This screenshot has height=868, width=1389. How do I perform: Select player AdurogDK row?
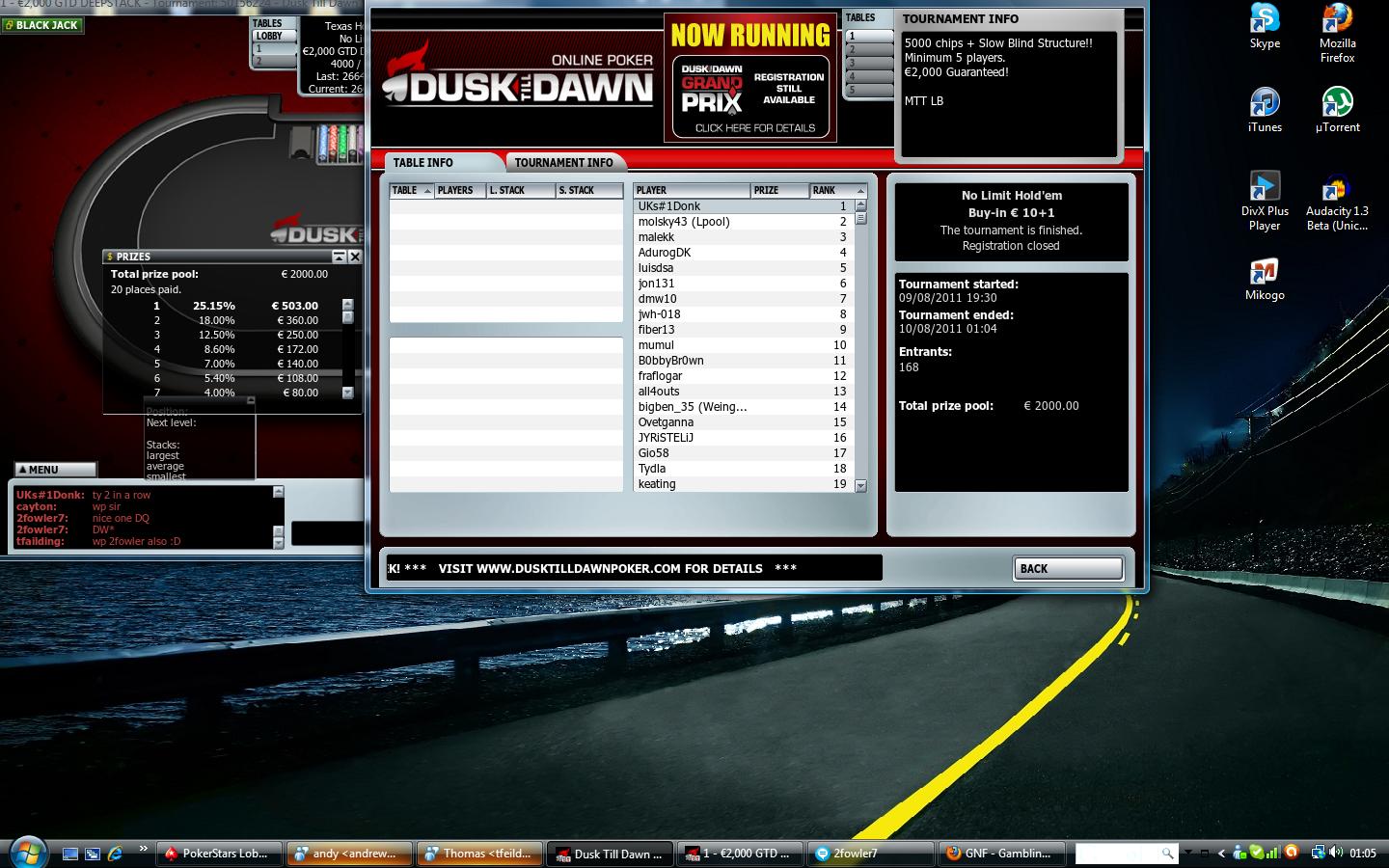point(744,253)
